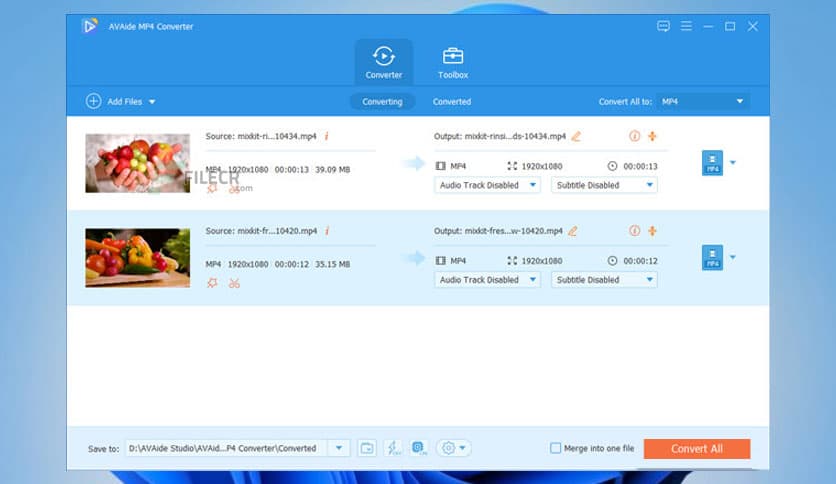Open the gear settings button
Screen dimensions: 836x484
point(454,448)
